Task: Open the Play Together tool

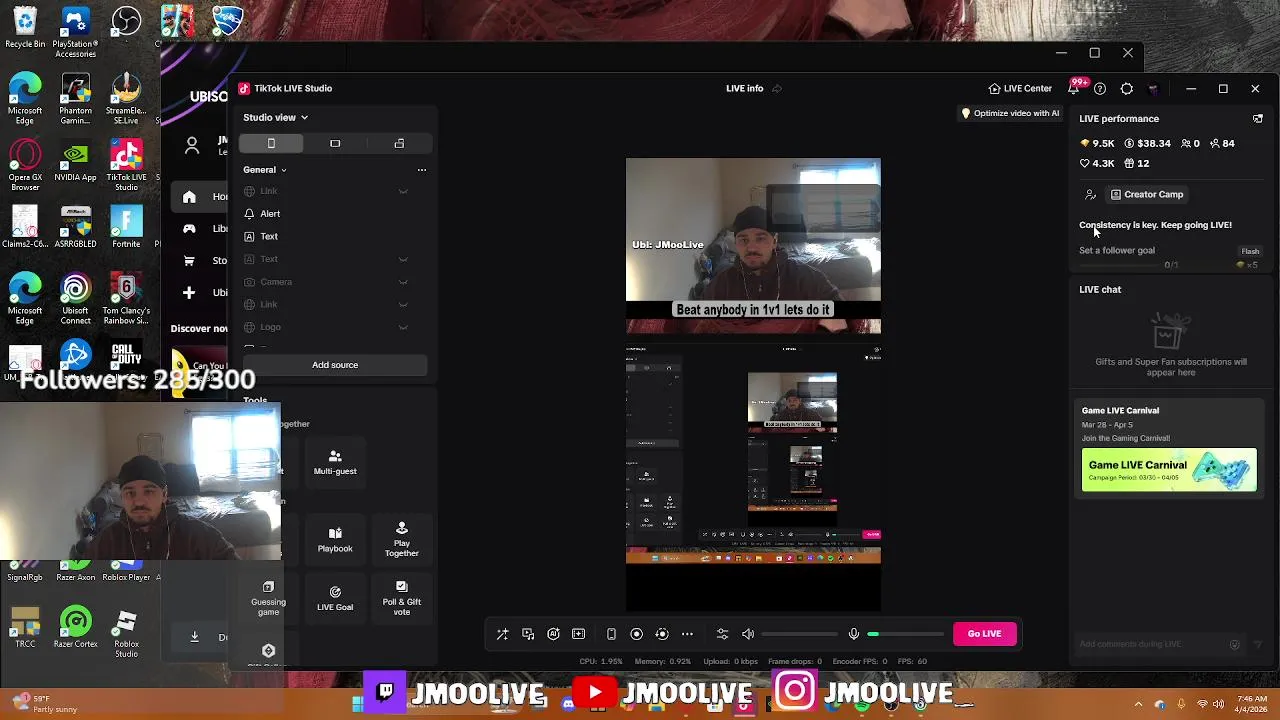Action: pyautogui.click(x=401, y=540)
